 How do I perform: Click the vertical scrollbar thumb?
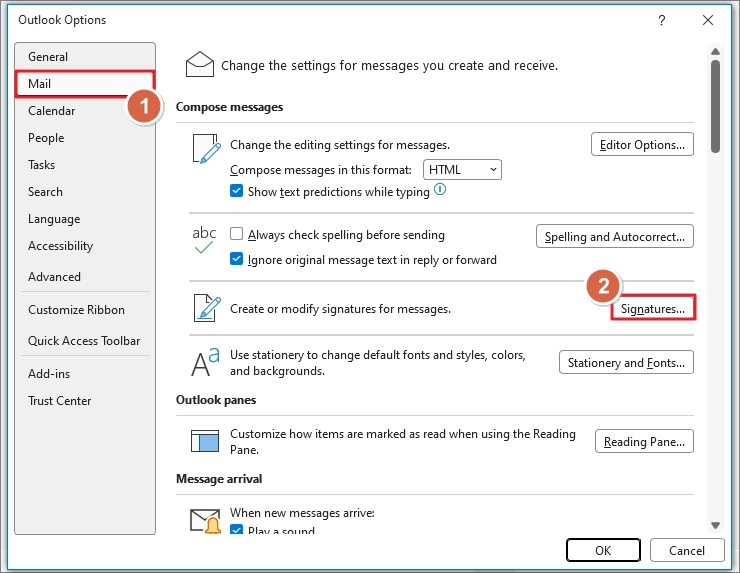[x=715, y=106]
